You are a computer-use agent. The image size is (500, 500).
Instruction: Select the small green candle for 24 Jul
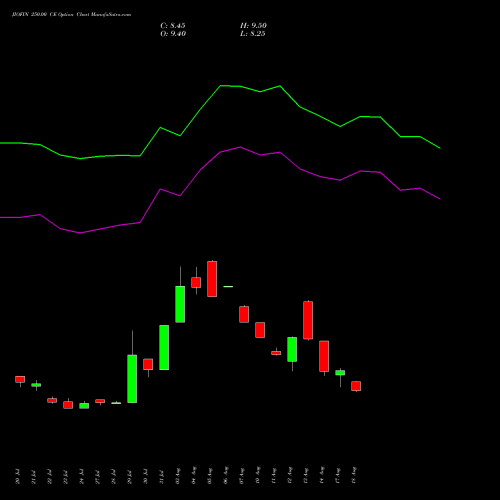click(84, 406)
